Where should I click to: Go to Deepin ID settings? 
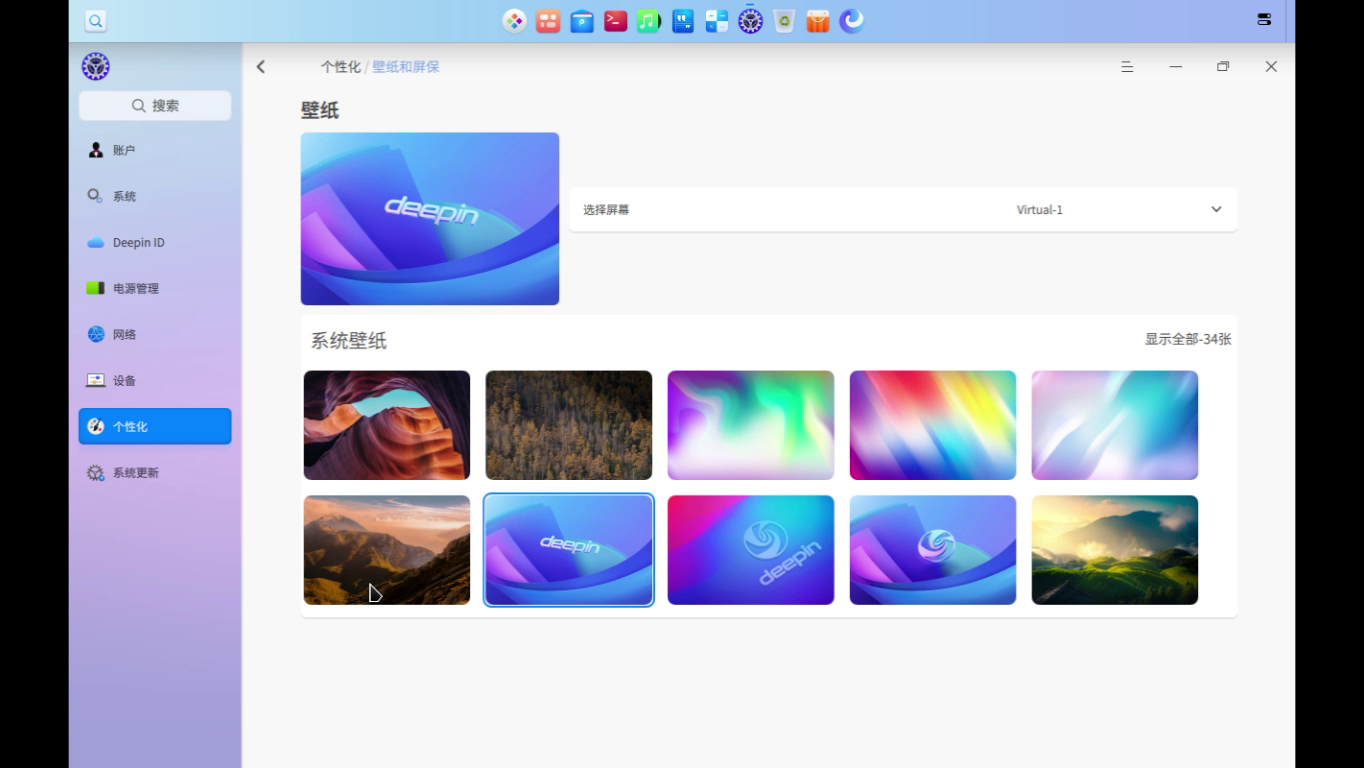(155, 242)
